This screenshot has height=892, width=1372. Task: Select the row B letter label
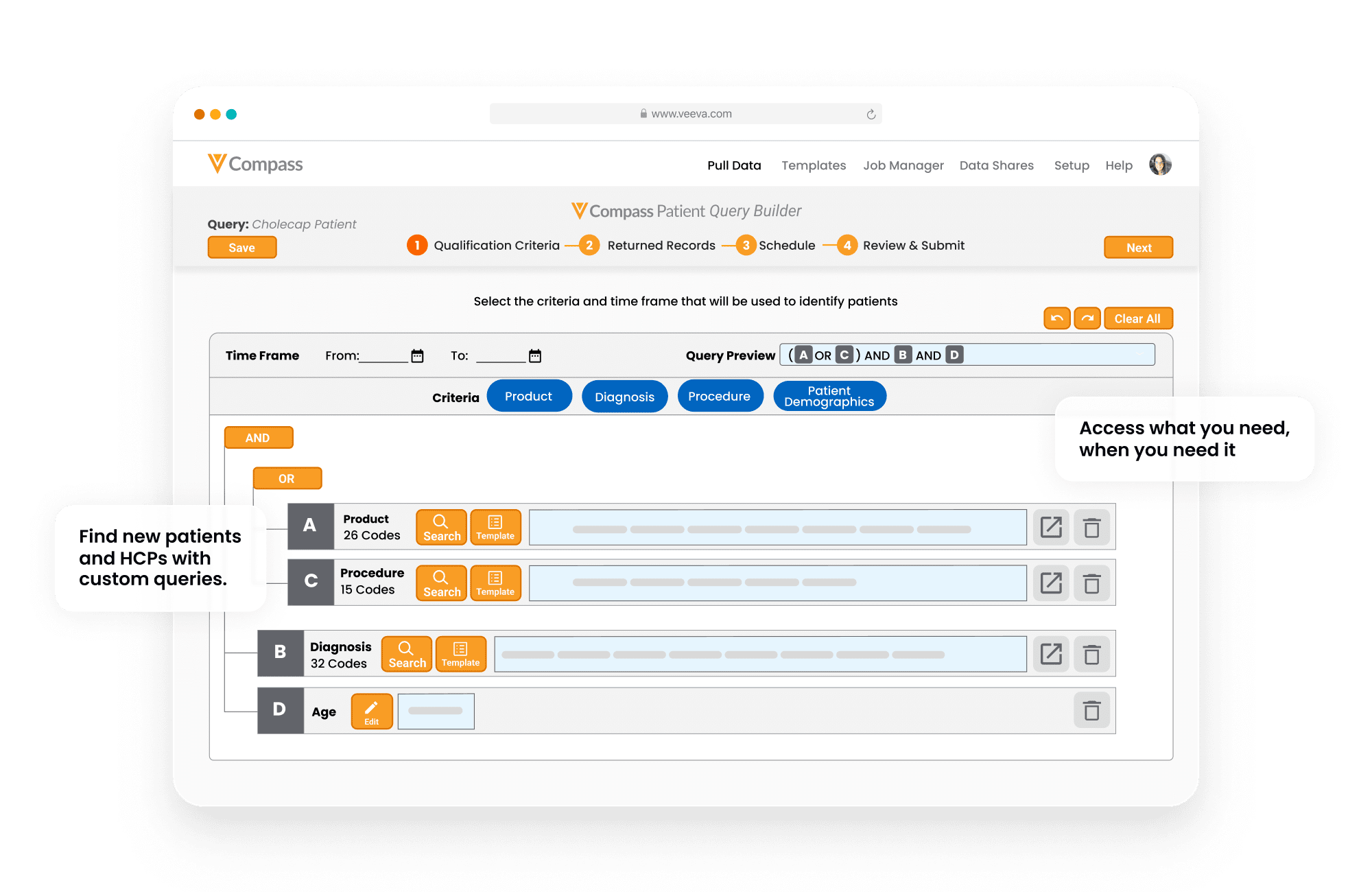pyautogui.click(x=281, y=653)
